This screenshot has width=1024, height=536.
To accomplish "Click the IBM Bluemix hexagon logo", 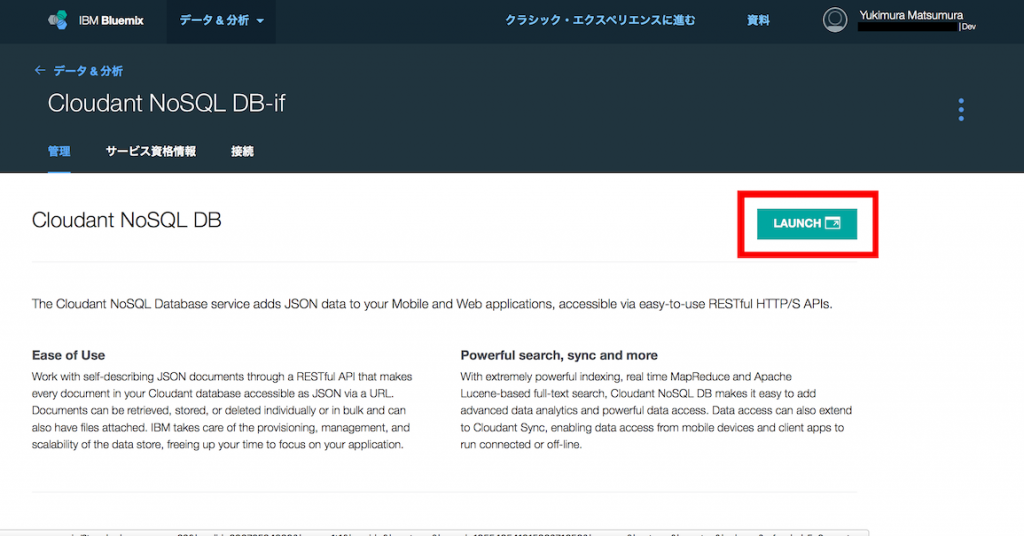I will coord(59,20).
